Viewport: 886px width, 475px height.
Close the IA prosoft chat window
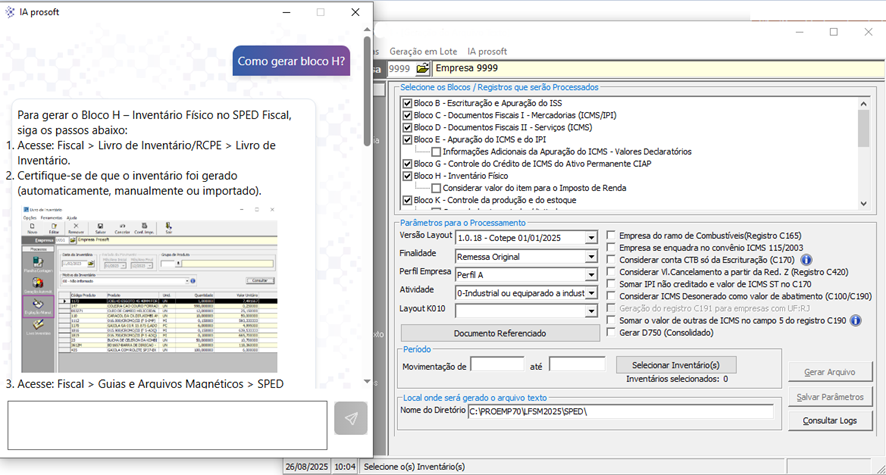point(355,12)
